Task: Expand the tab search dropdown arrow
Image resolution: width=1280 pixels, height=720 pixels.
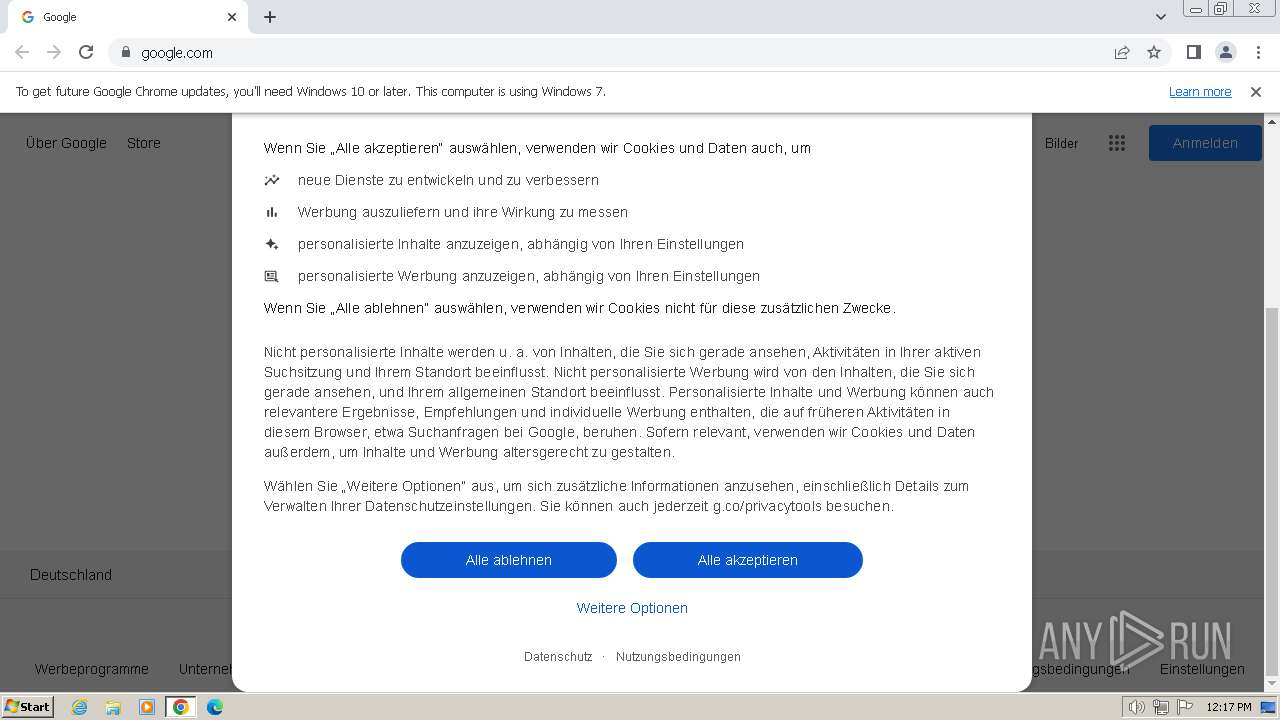Action: click(1160, 17)
